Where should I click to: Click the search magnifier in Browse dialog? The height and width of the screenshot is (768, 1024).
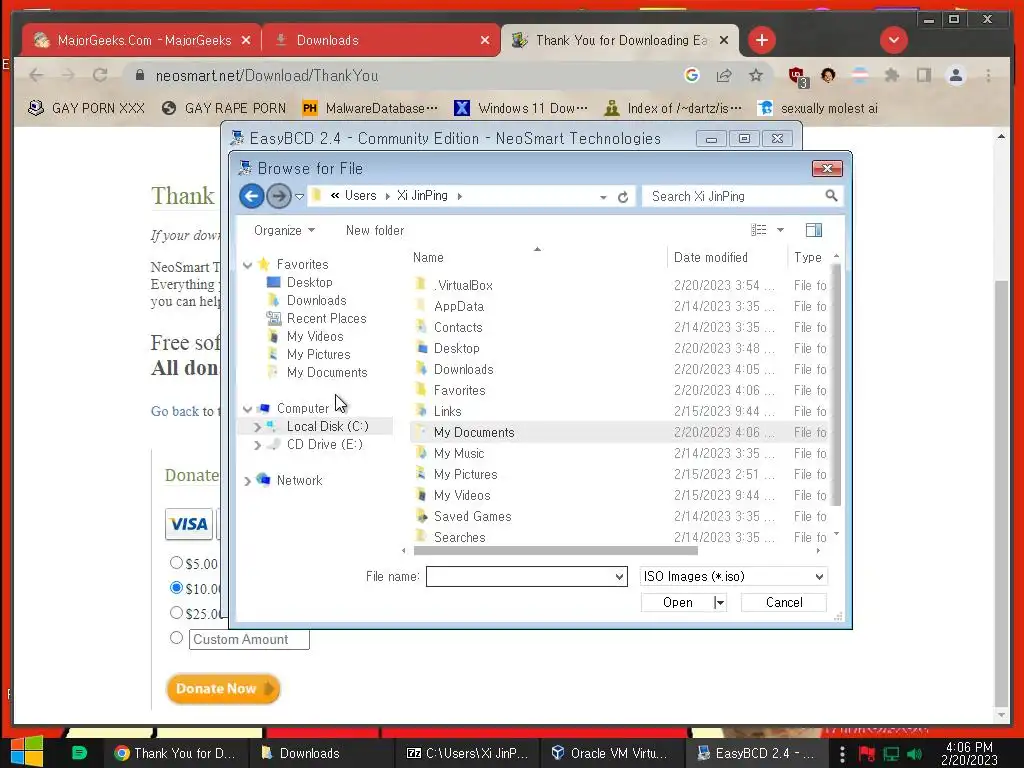831,196
